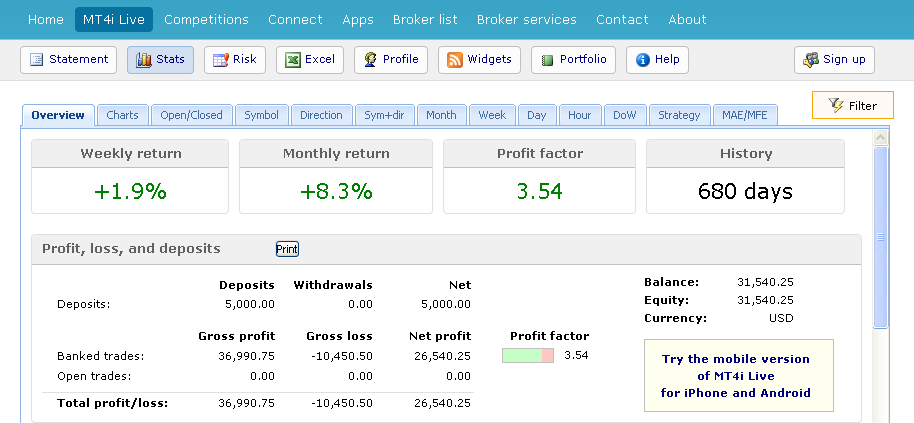The height and width of the screenshot is (423, 914).
Task: Click the Equity value 31,540.25
Action: (765, 301)
